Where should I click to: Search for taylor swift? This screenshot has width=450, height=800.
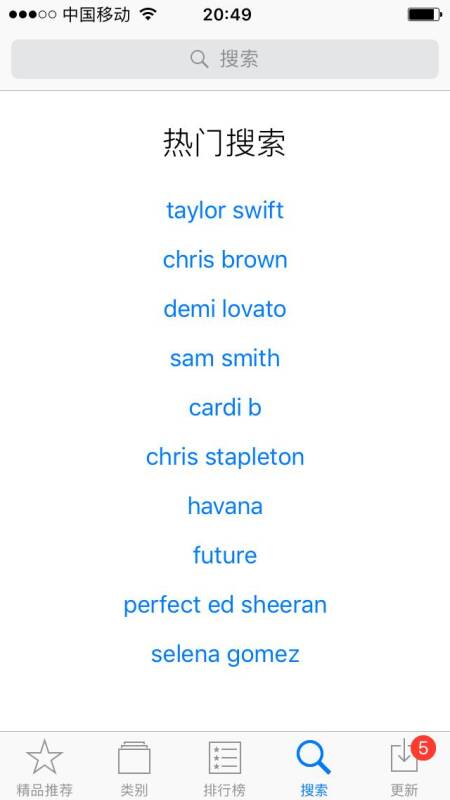point(224,210)
